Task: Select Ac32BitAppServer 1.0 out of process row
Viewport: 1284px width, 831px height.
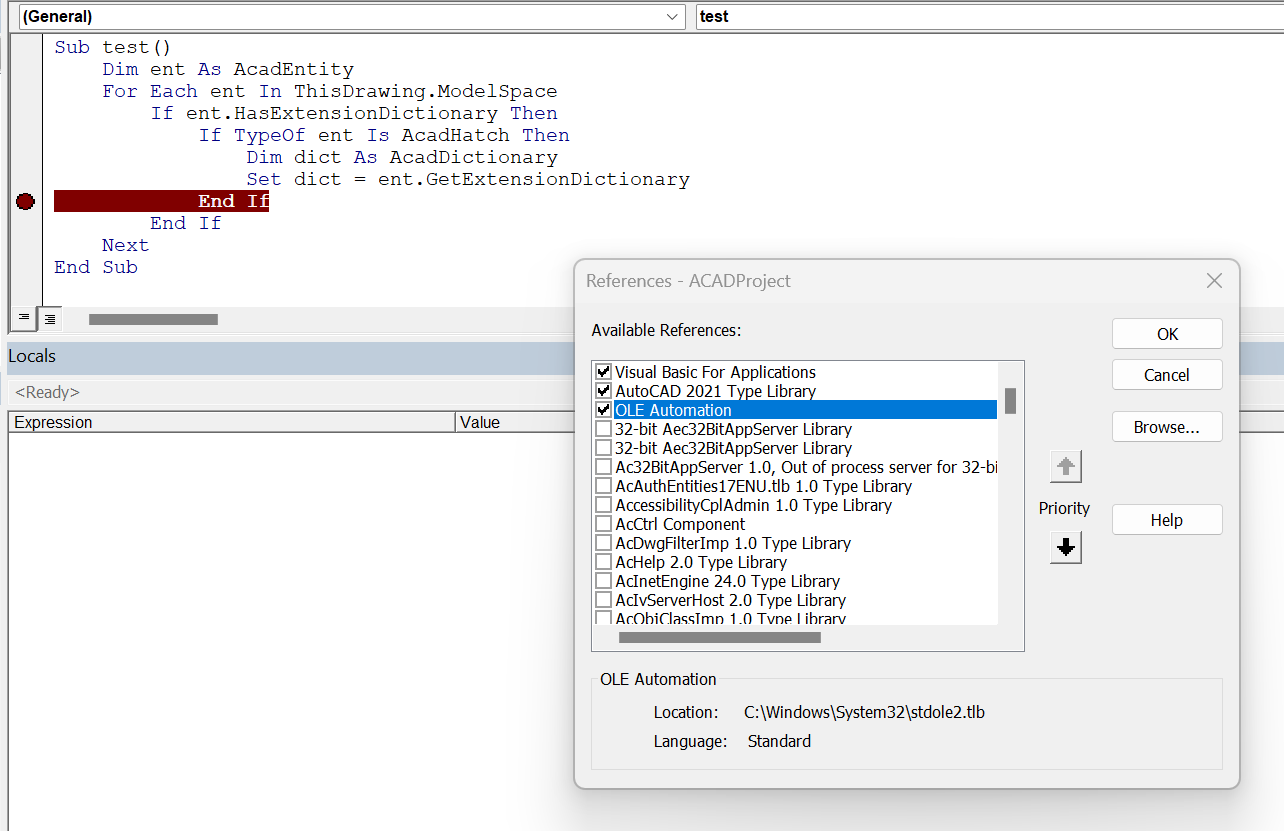Action: tap(806, 467)
